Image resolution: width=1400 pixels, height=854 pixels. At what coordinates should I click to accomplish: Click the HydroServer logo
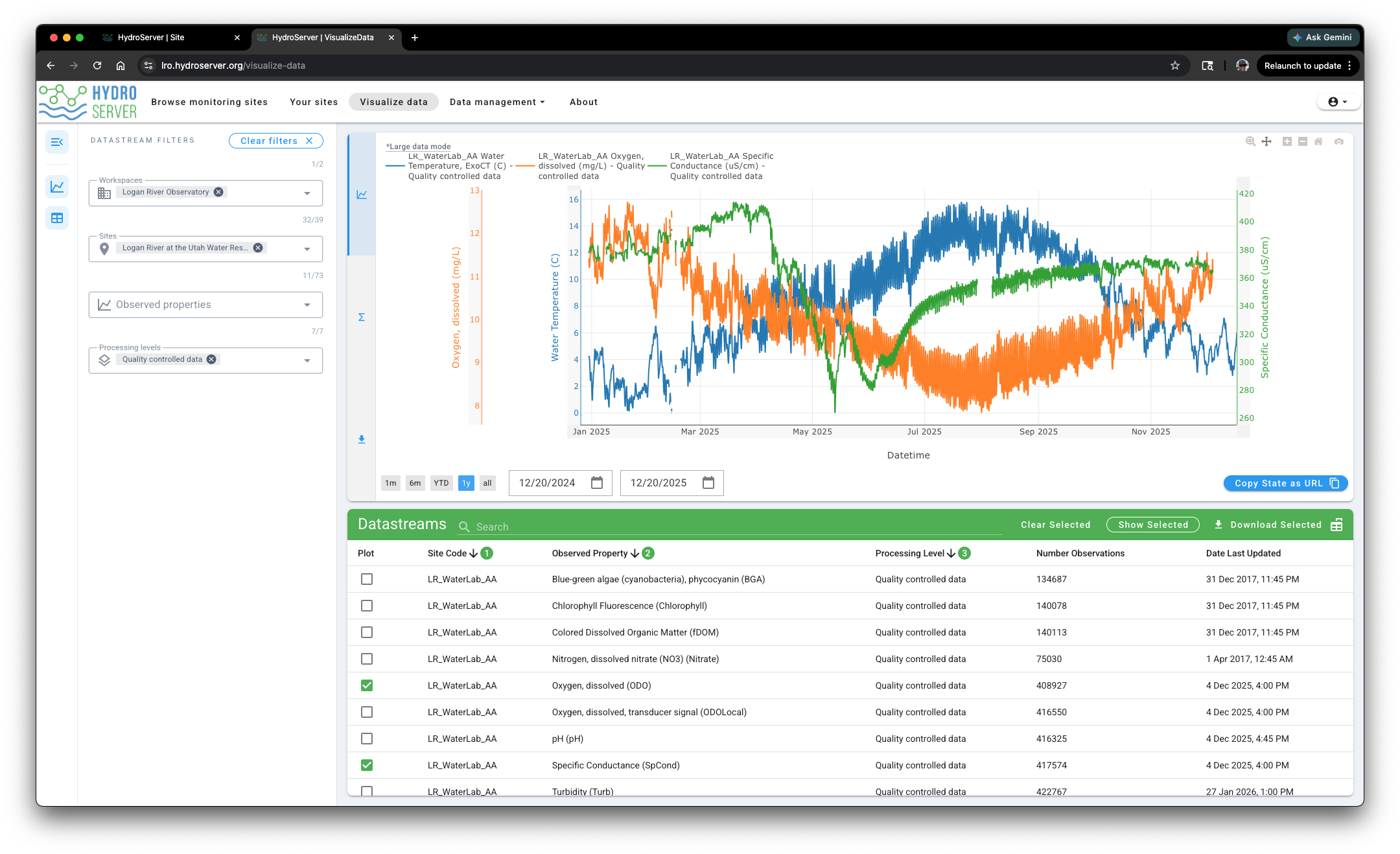(x=88, y=102)
